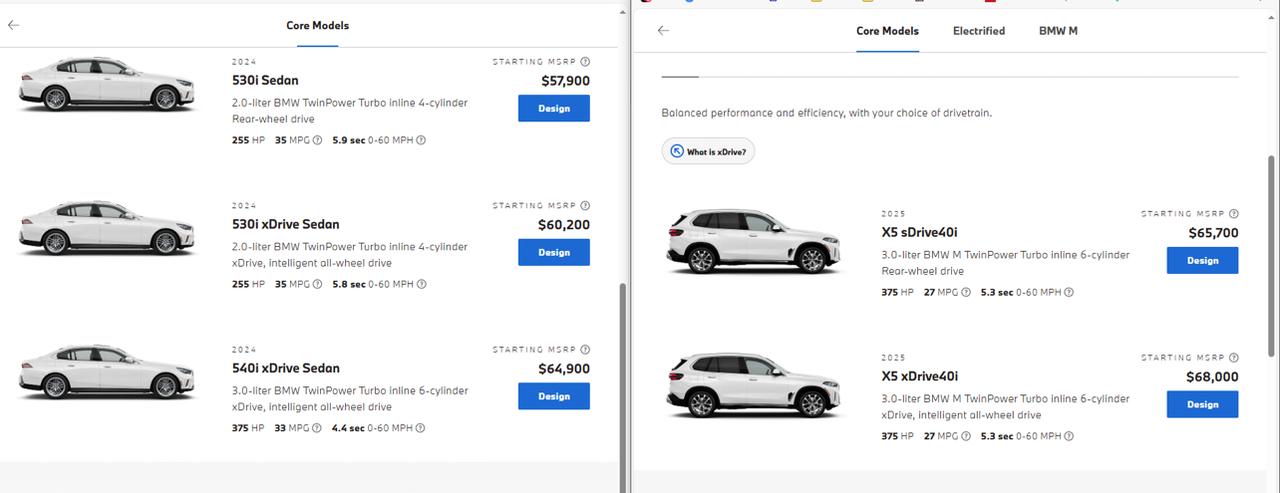1280x493 pixels.
Task: Open the What is xDrive? link
Action: coord(708,152)
